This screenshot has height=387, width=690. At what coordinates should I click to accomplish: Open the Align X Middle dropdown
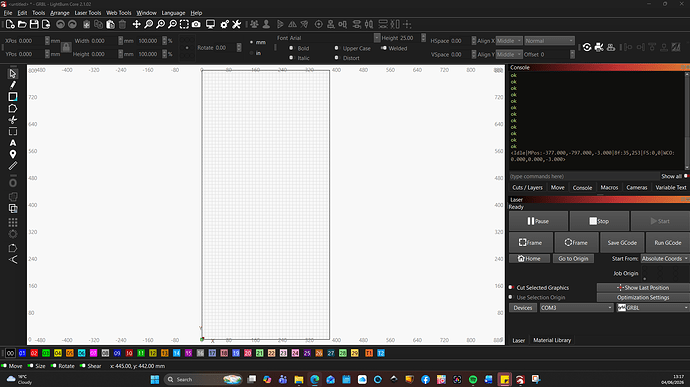pos(509,41)
